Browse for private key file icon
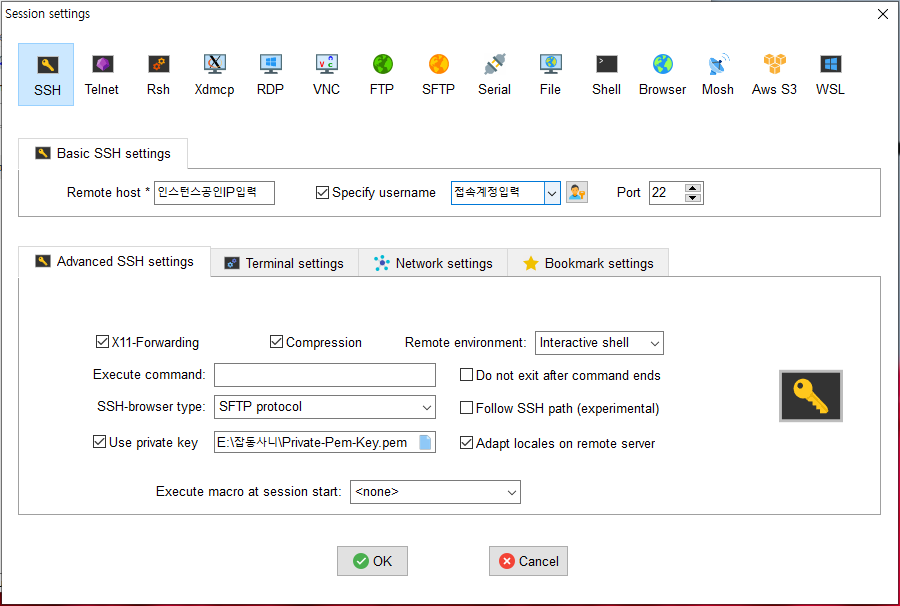This screenshot has height=606, width=900. coord(425,442)
